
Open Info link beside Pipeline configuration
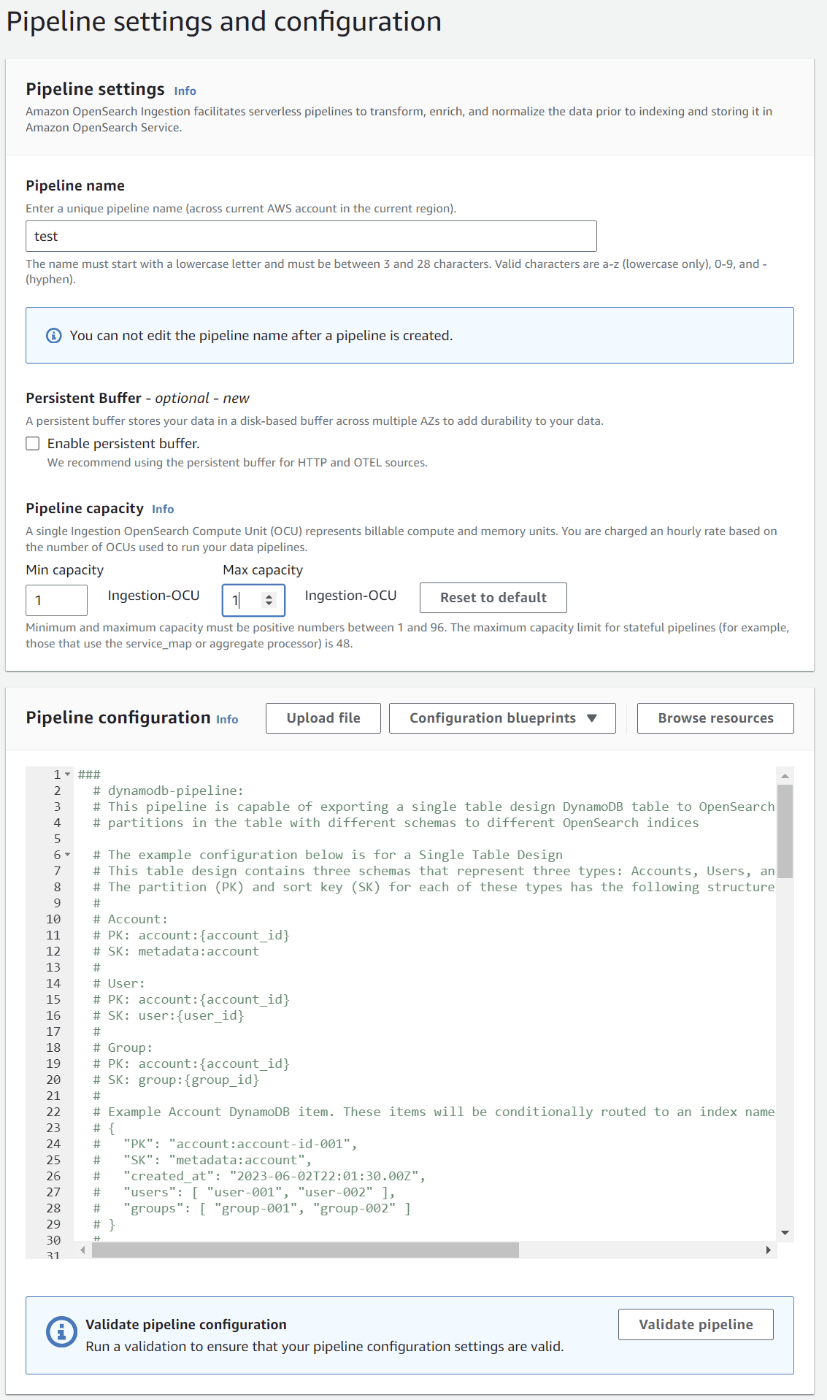227,719
